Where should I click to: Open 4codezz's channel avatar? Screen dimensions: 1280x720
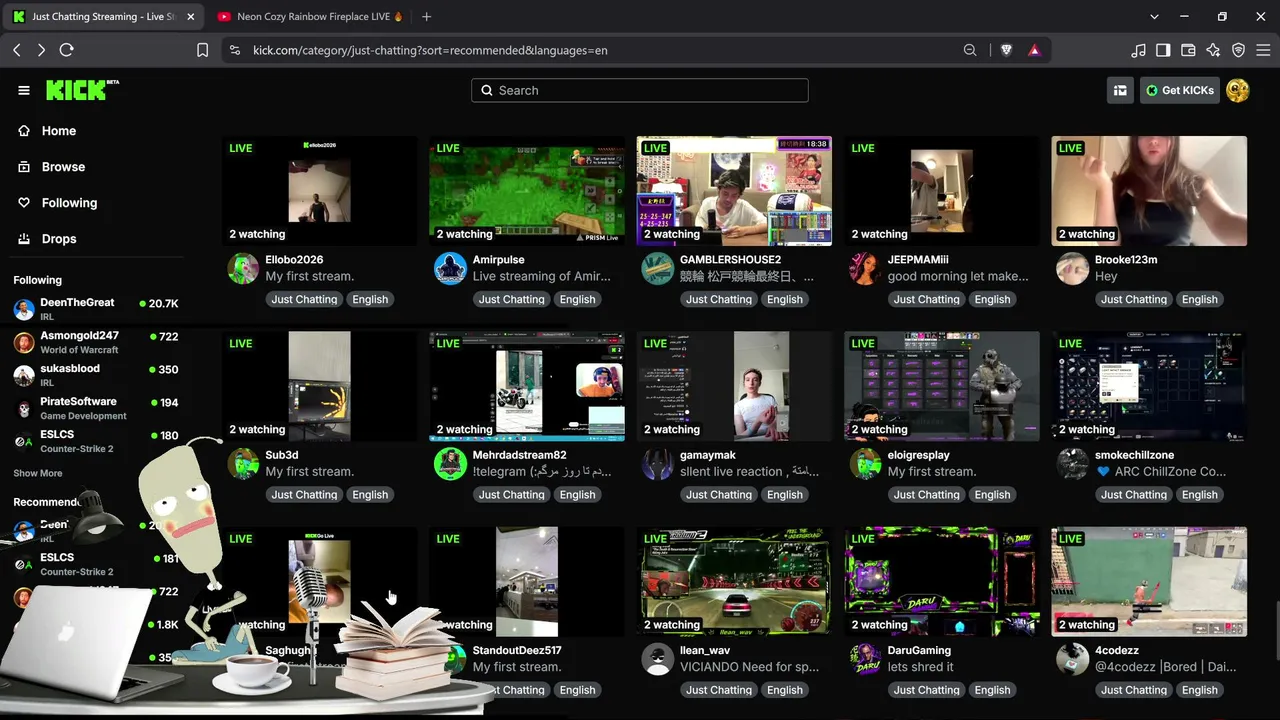(1073, 658)
